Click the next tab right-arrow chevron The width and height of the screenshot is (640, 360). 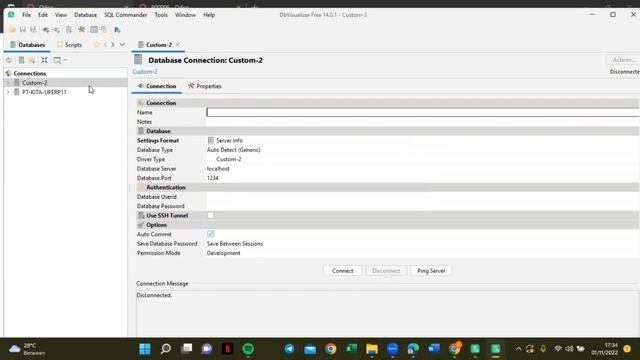[x=113, y=44]
